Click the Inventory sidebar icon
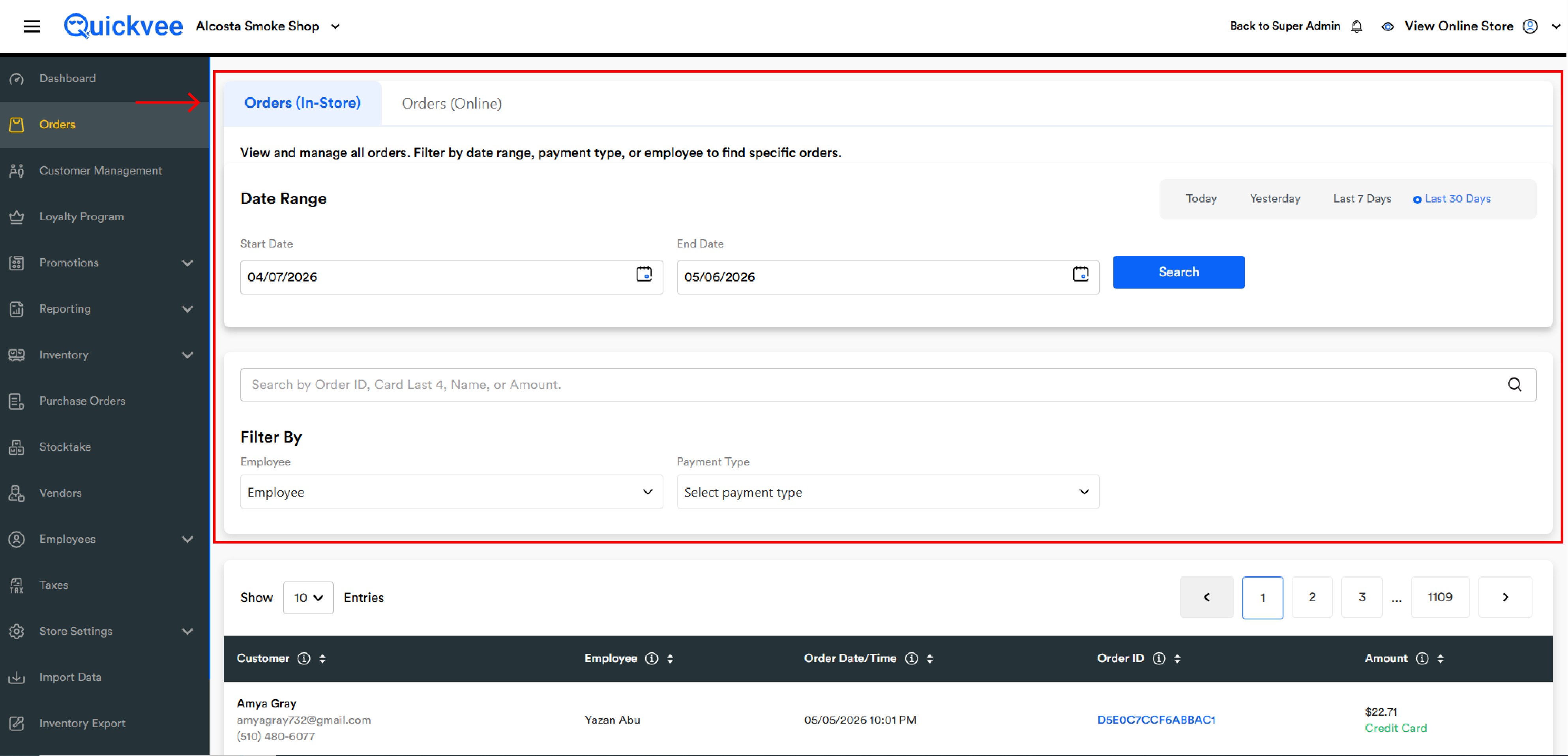1568x756 pixels. [x=17, y=355]
